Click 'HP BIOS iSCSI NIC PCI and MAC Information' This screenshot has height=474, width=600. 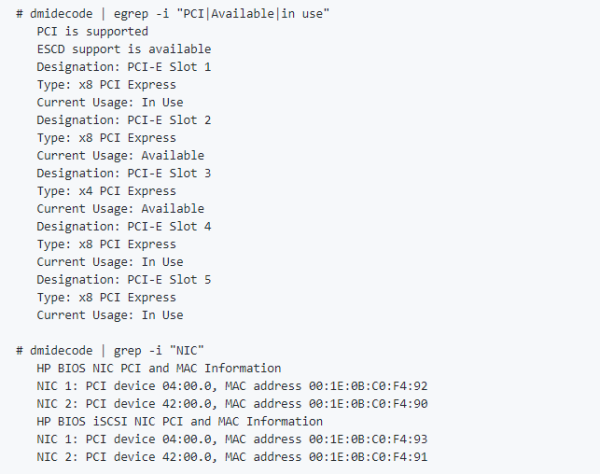coord(179,422)
